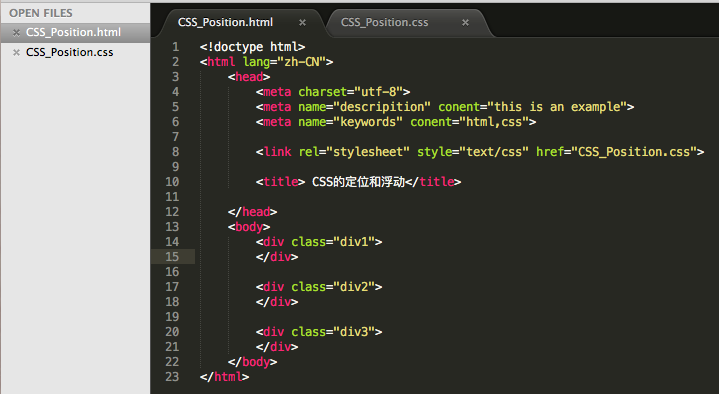
Task: Click the "keywords" name value
Action: (x=368, y=122)
